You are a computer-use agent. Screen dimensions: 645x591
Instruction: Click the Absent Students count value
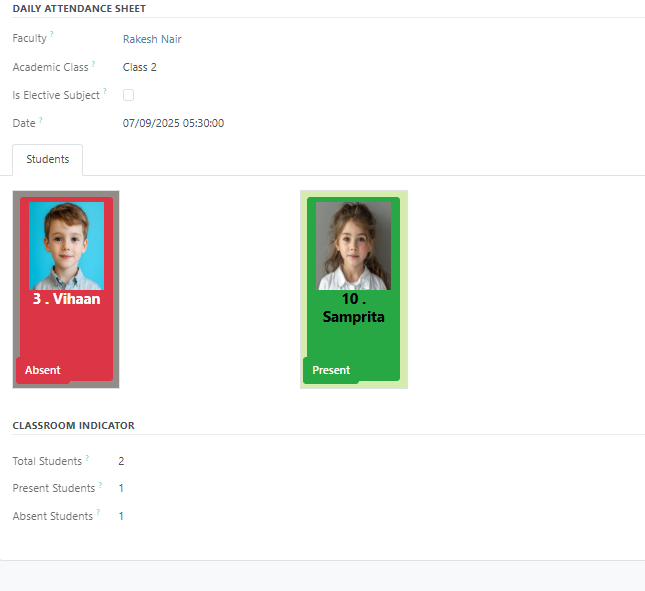pos(121,516)
